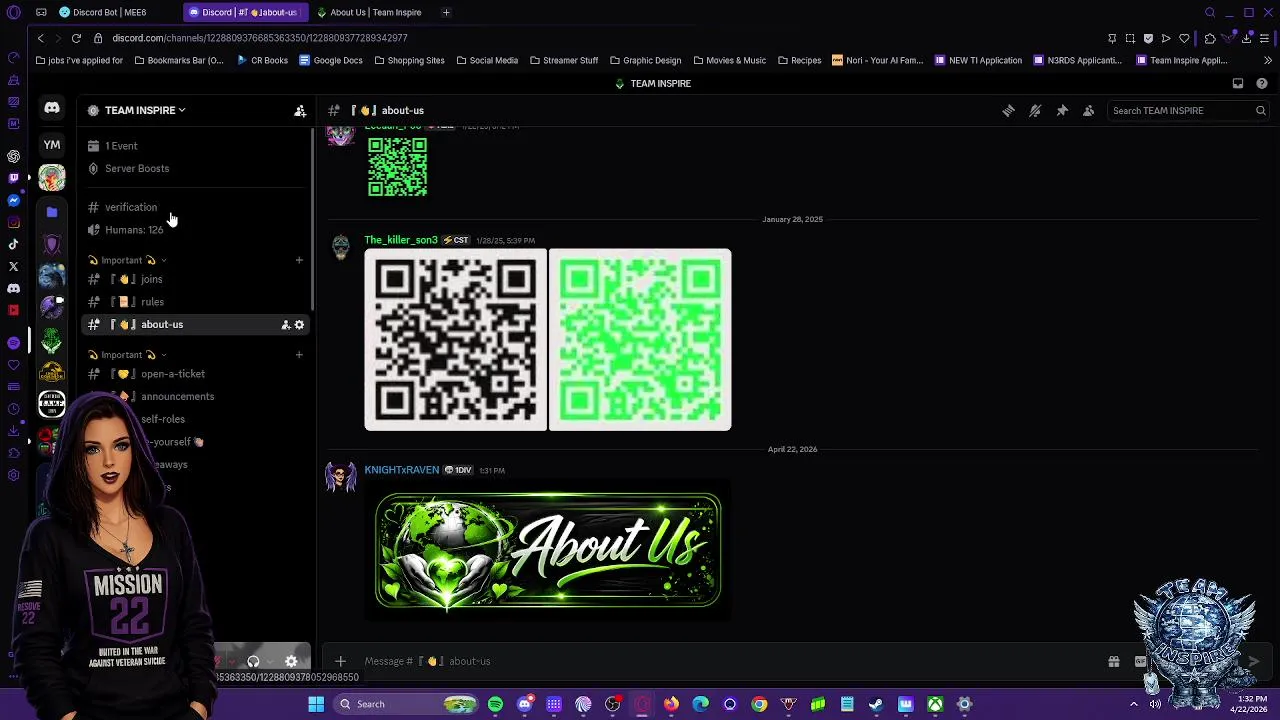Viewport: 1280px width, 720px height.
Task: Open browser extensions puzzle icon
Action: pos(1210,38)
